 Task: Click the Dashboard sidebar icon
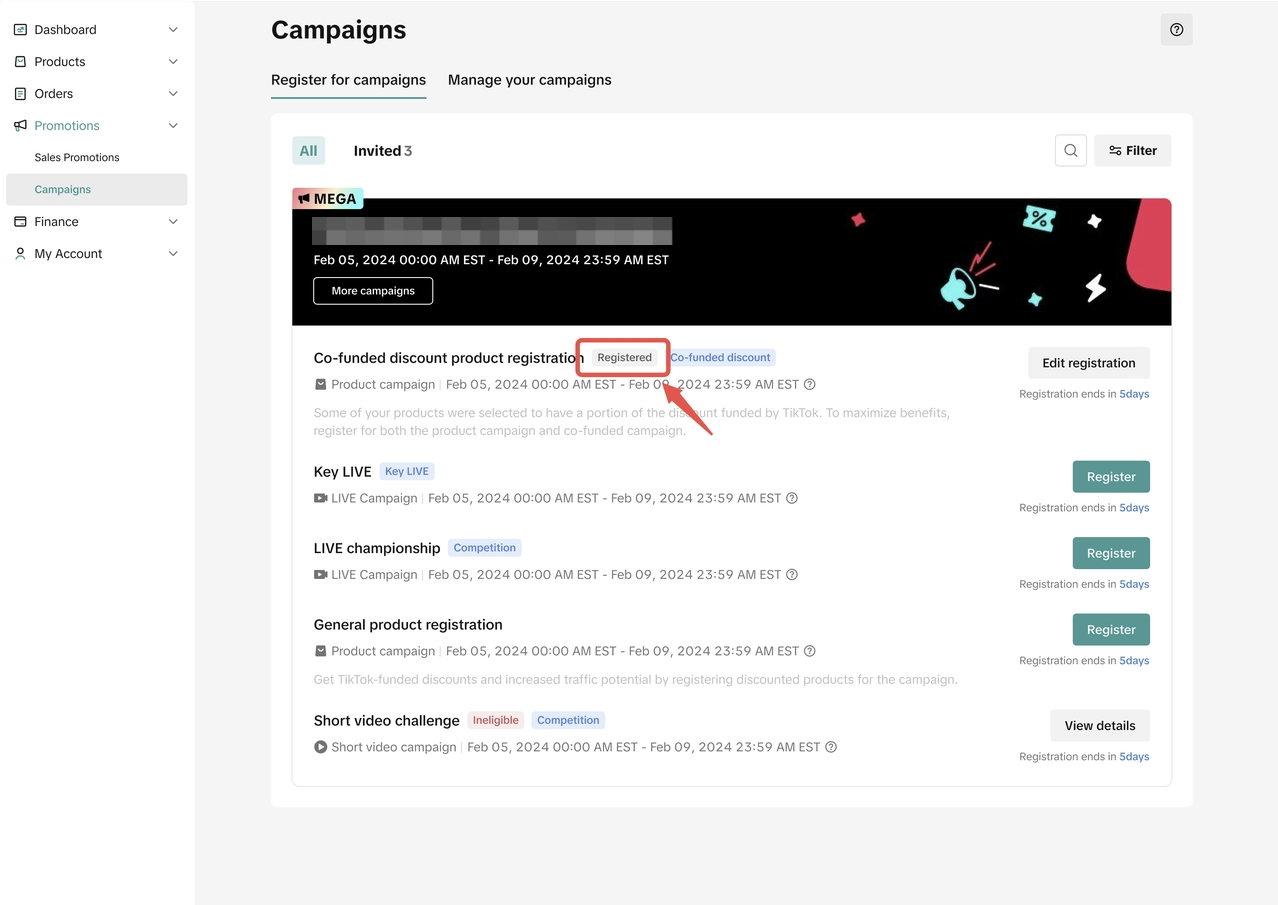[20, 30]
